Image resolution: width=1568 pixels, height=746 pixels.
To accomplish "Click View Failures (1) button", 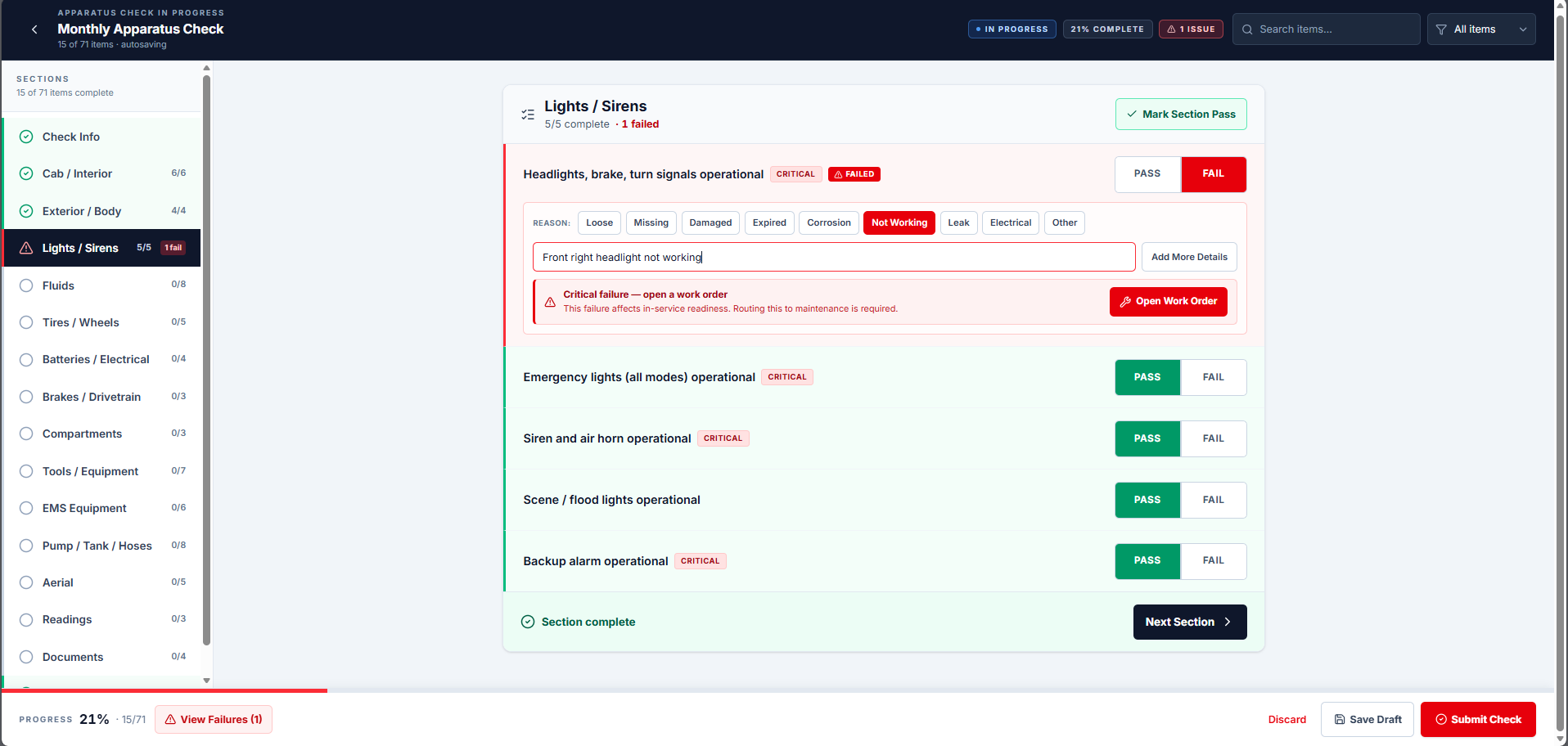I will click(x=214, y=720).
